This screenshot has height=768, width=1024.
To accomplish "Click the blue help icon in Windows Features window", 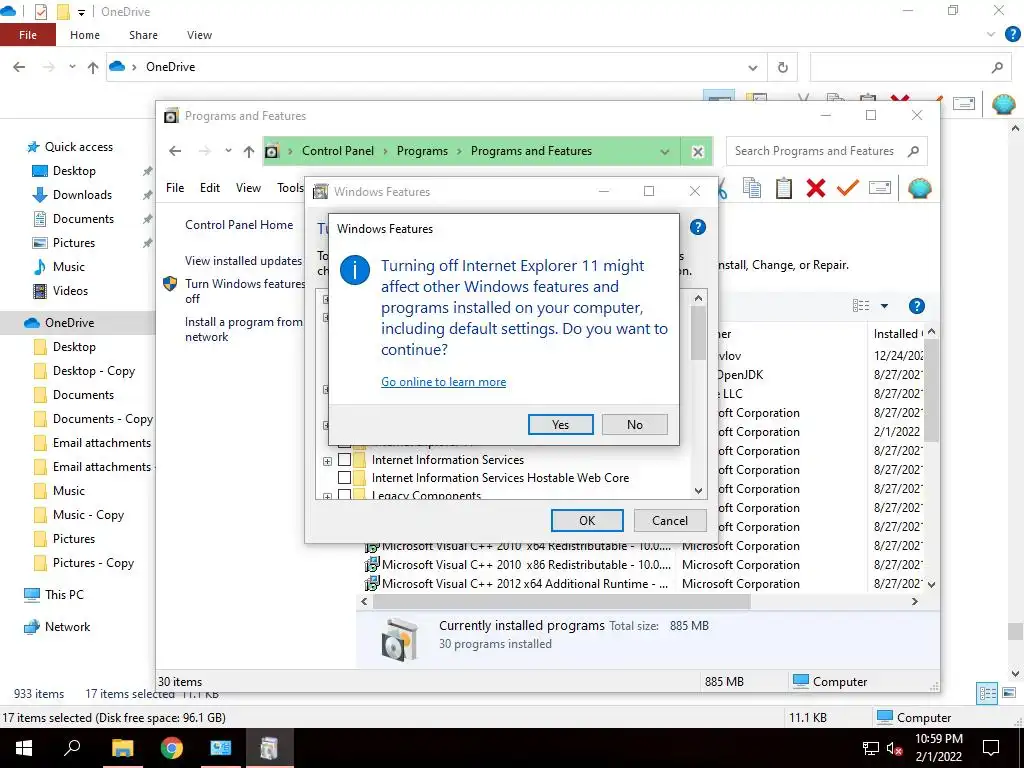I will click(x=697, y=227).
